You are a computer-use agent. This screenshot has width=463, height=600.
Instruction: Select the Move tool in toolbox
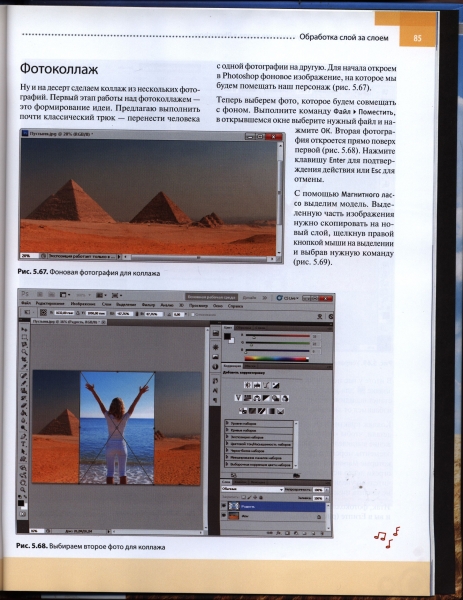(x=24, y=329)
